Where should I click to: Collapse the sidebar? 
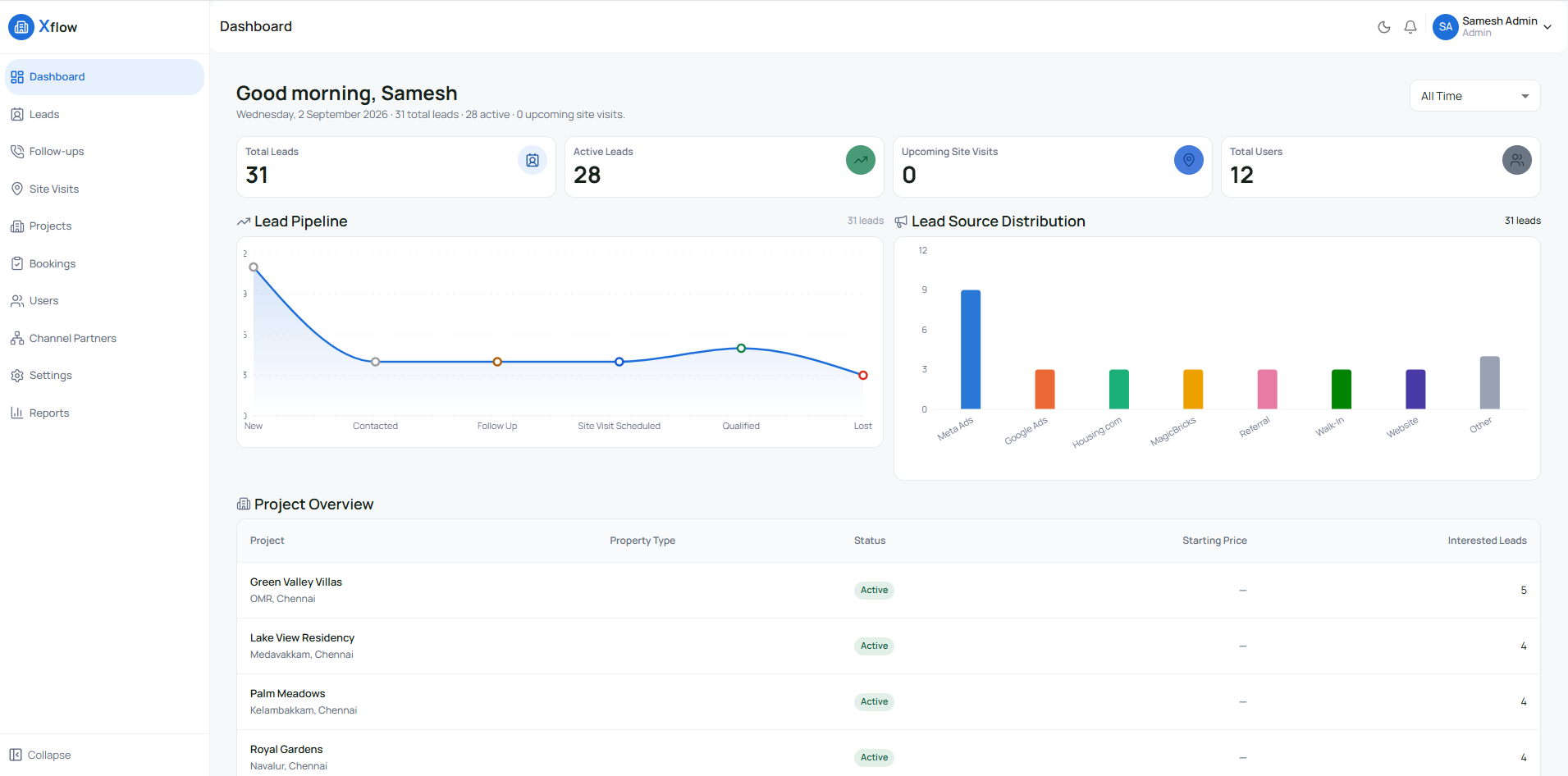[x=40, y=755]
